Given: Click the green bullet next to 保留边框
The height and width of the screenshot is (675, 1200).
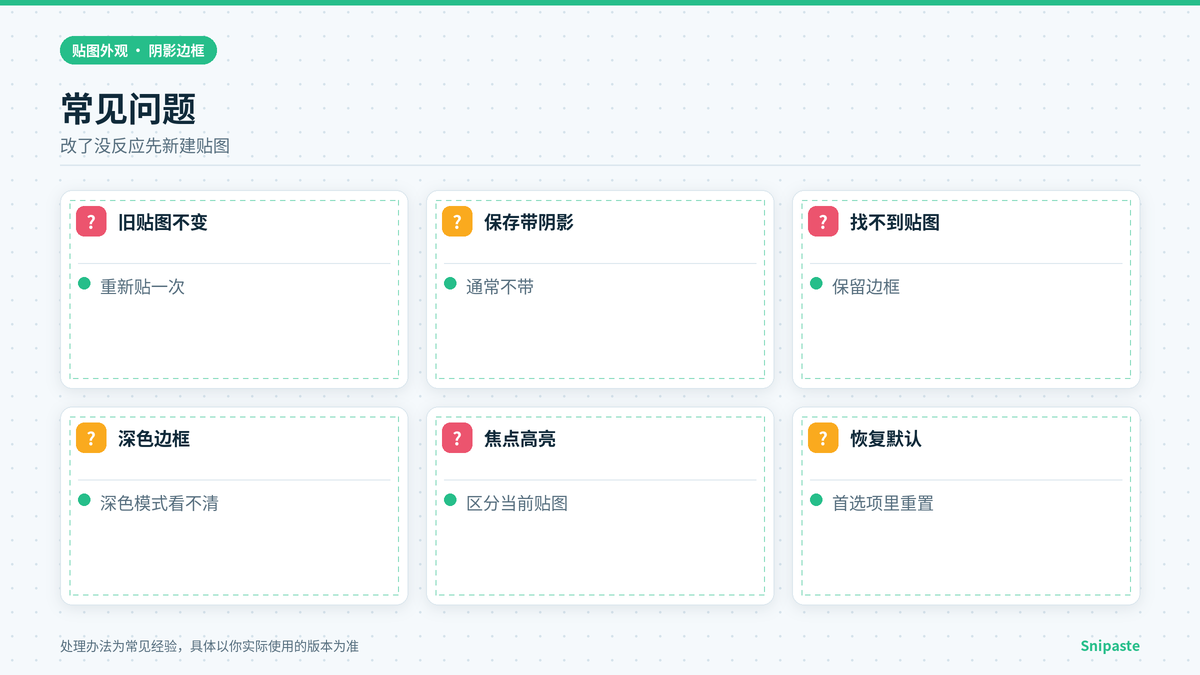Looking at the screenshot, I should (x=817, y=284).
